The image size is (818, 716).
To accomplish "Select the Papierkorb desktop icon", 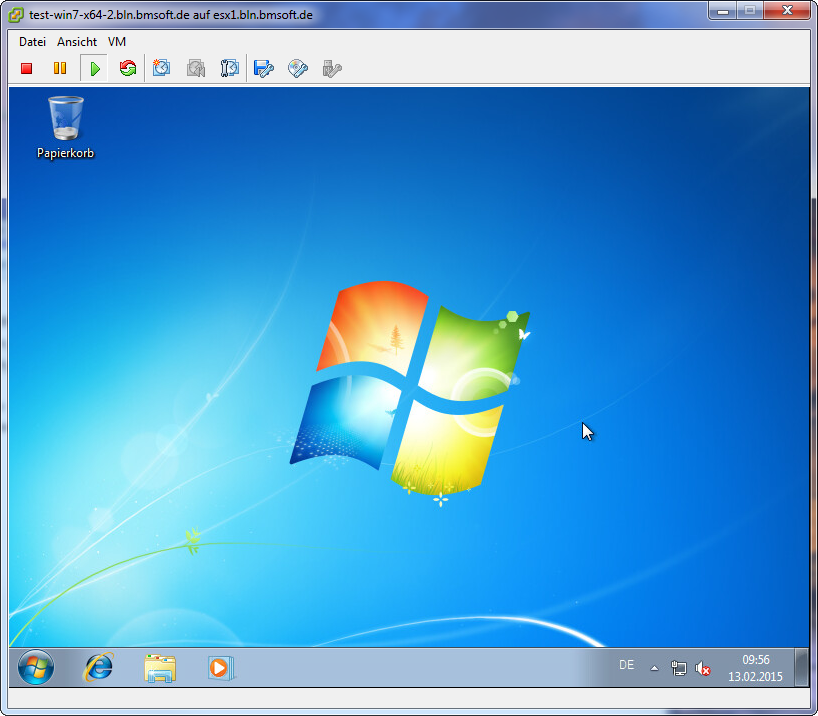I will pos(66,127).
